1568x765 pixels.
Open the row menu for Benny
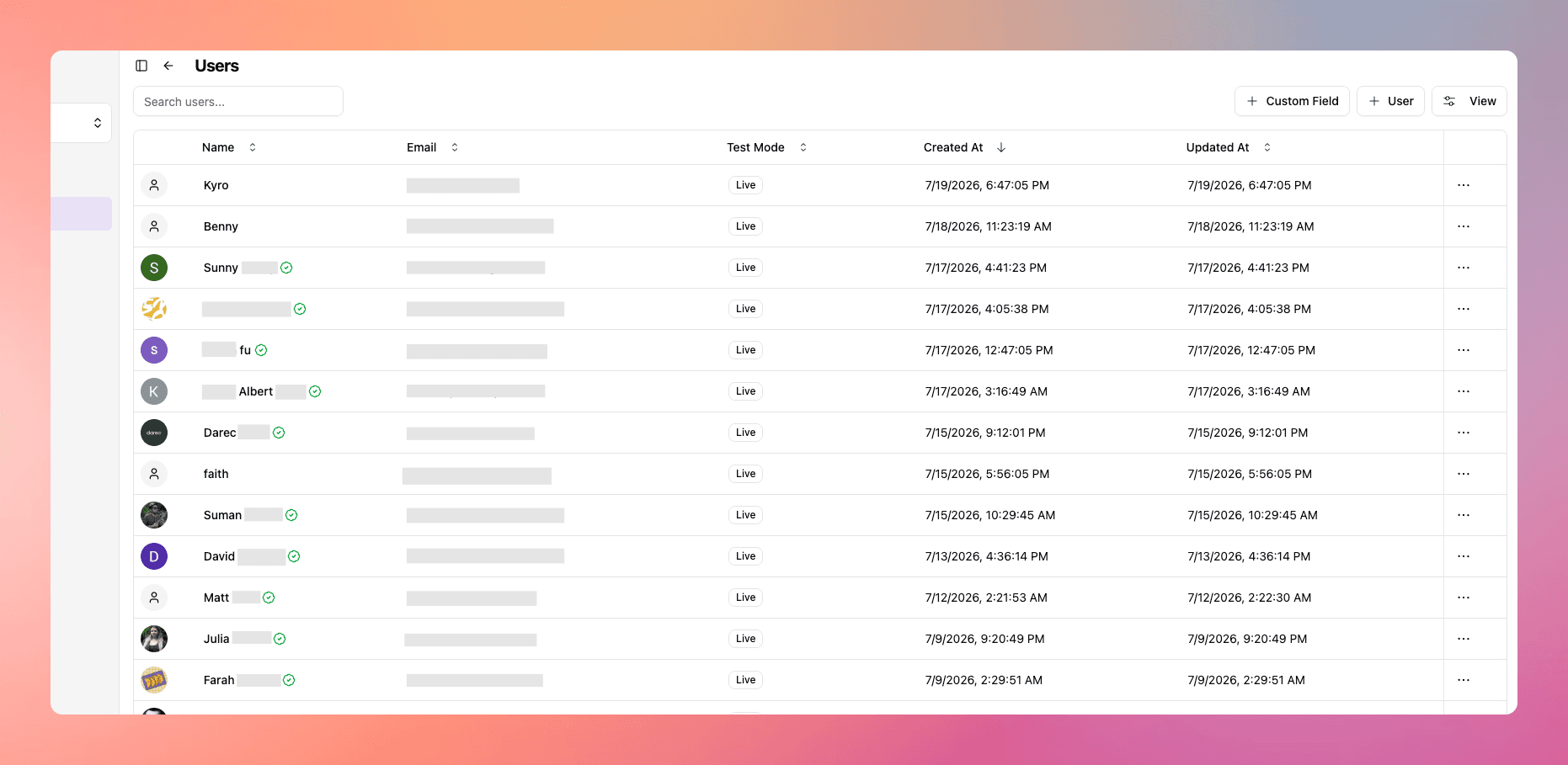pos(1464,226)
